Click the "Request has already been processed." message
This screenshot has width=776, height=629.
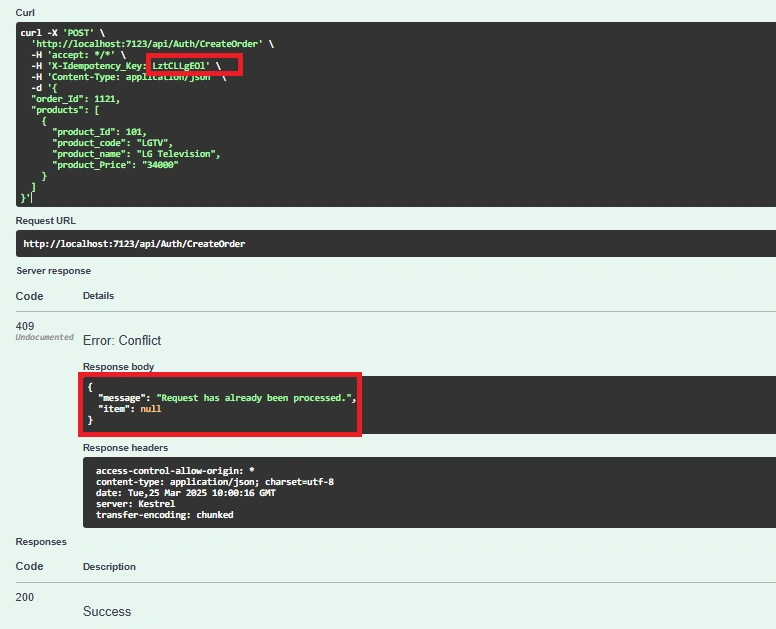pyautogui.click(x=255, y=398)
